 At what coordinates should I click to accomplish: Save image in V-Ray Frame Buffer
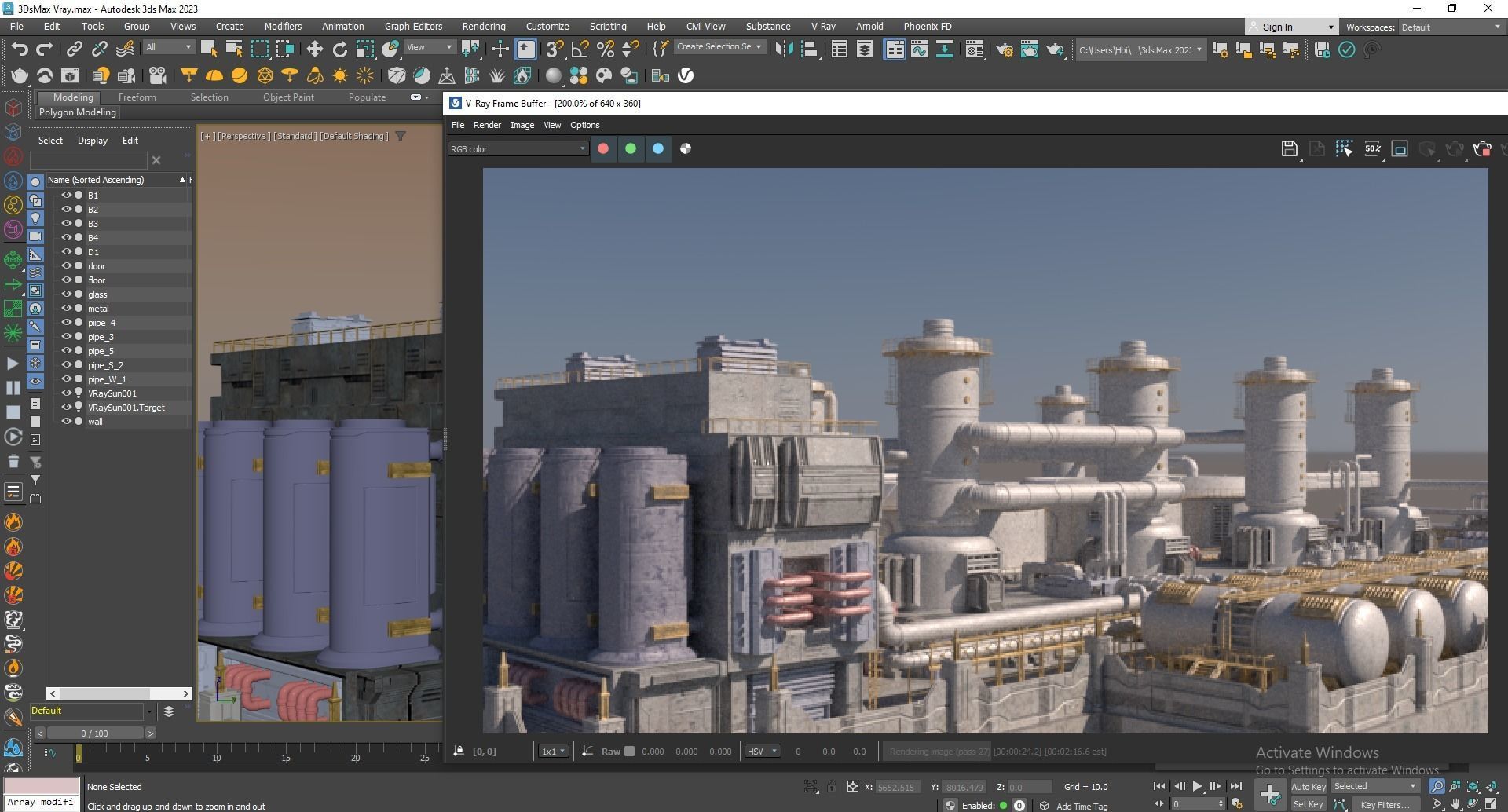point(1289,148)
